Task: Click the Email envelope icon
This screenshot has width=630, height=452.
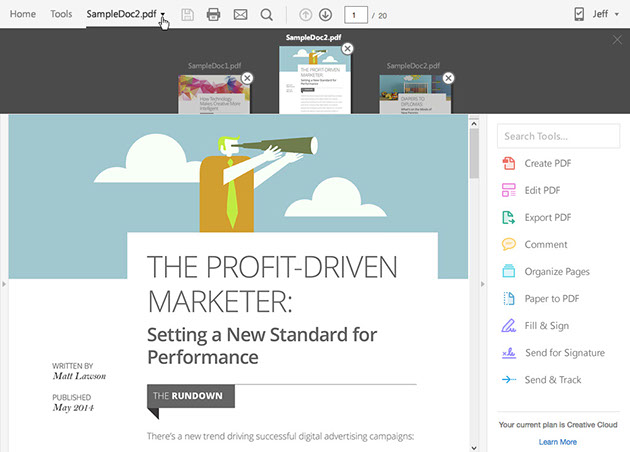Action: click(x=240, y=15)
